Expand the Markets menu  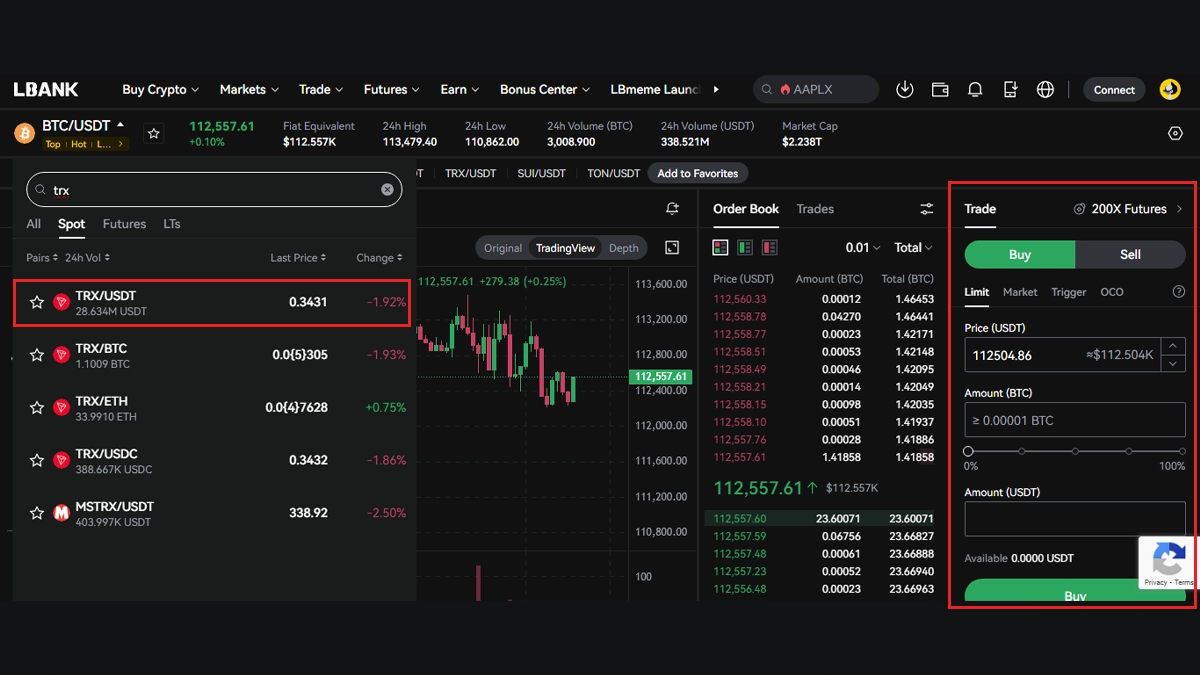(249, 89)
